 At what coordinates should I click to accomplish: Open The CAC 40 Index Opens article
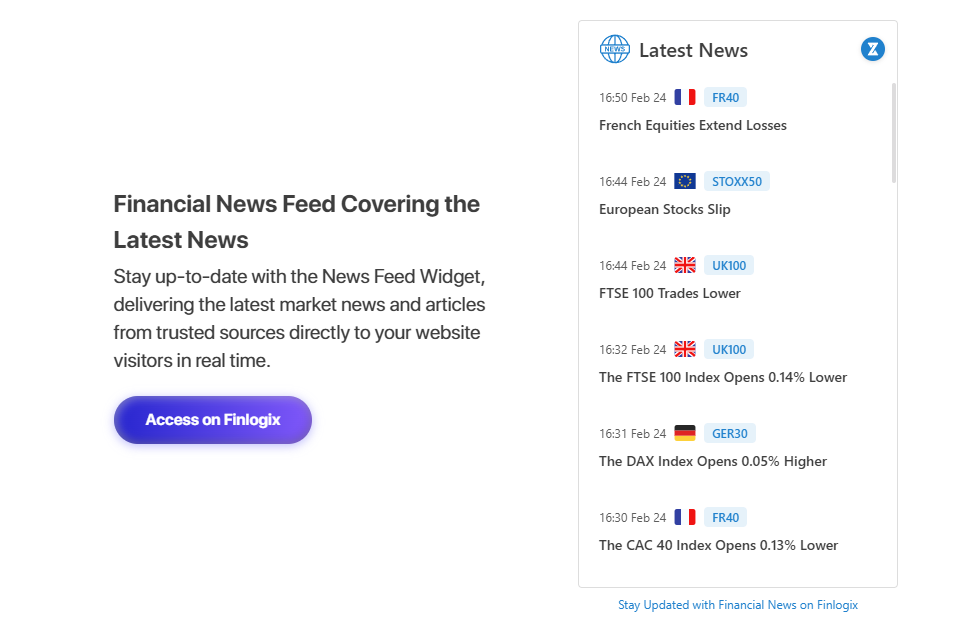pyautogui.click(x=718, y=545)
